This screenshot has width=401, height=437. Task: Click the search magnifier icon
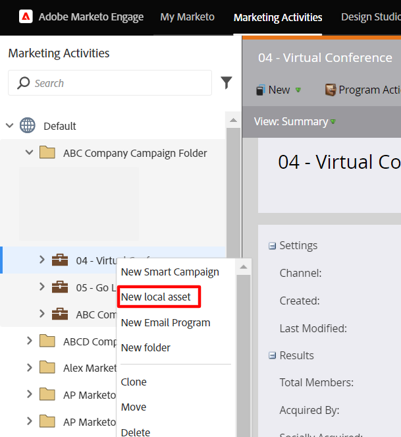tap(23, 83)
